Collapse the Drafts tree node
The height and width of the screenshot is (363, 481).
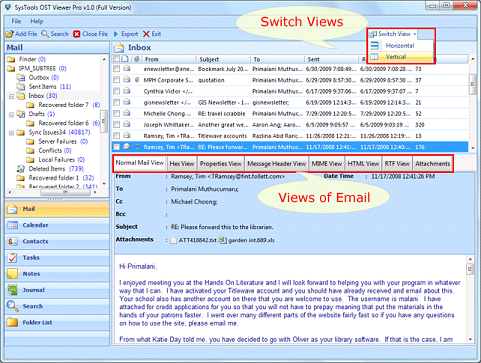click(x=11, y=114)
